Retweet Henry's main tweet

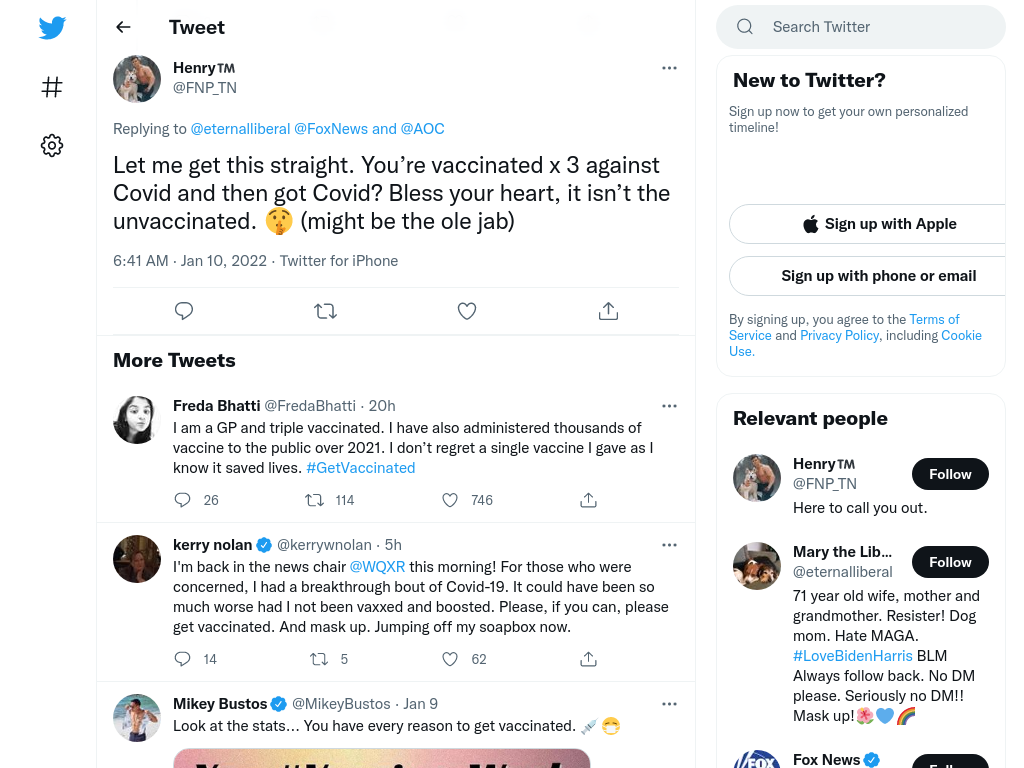click(325, 311)
